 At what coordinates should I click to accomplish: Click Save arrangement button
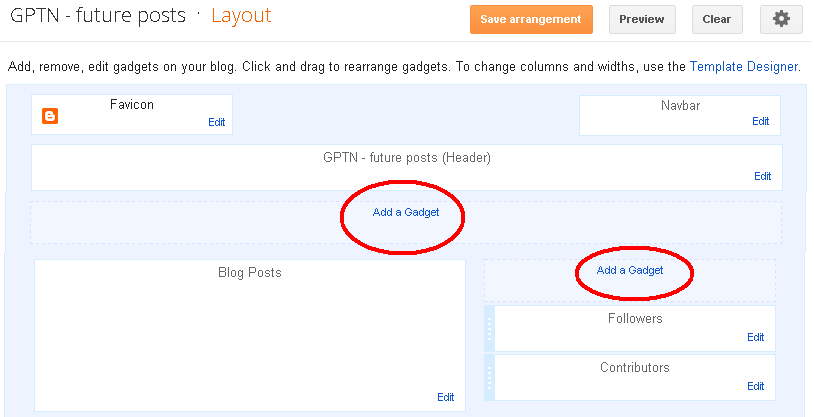531,19
